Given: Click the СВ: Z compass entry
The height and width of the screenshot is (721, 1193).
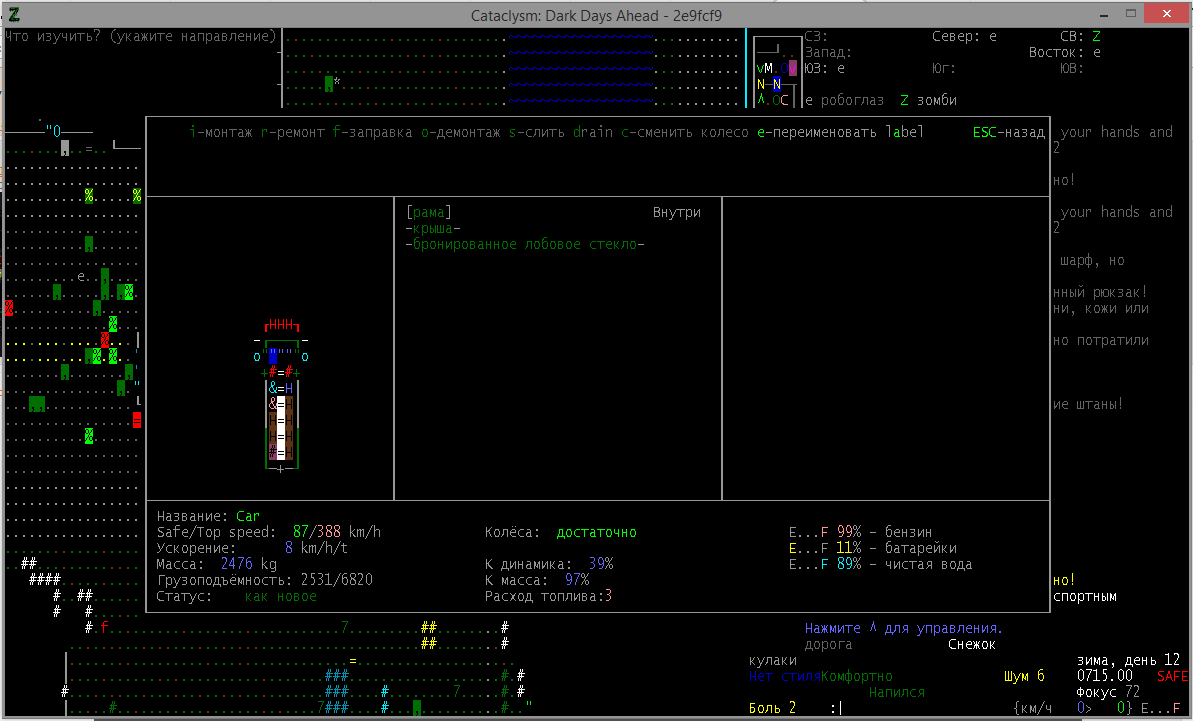Looking at the screenshot, I should 1080,37.
